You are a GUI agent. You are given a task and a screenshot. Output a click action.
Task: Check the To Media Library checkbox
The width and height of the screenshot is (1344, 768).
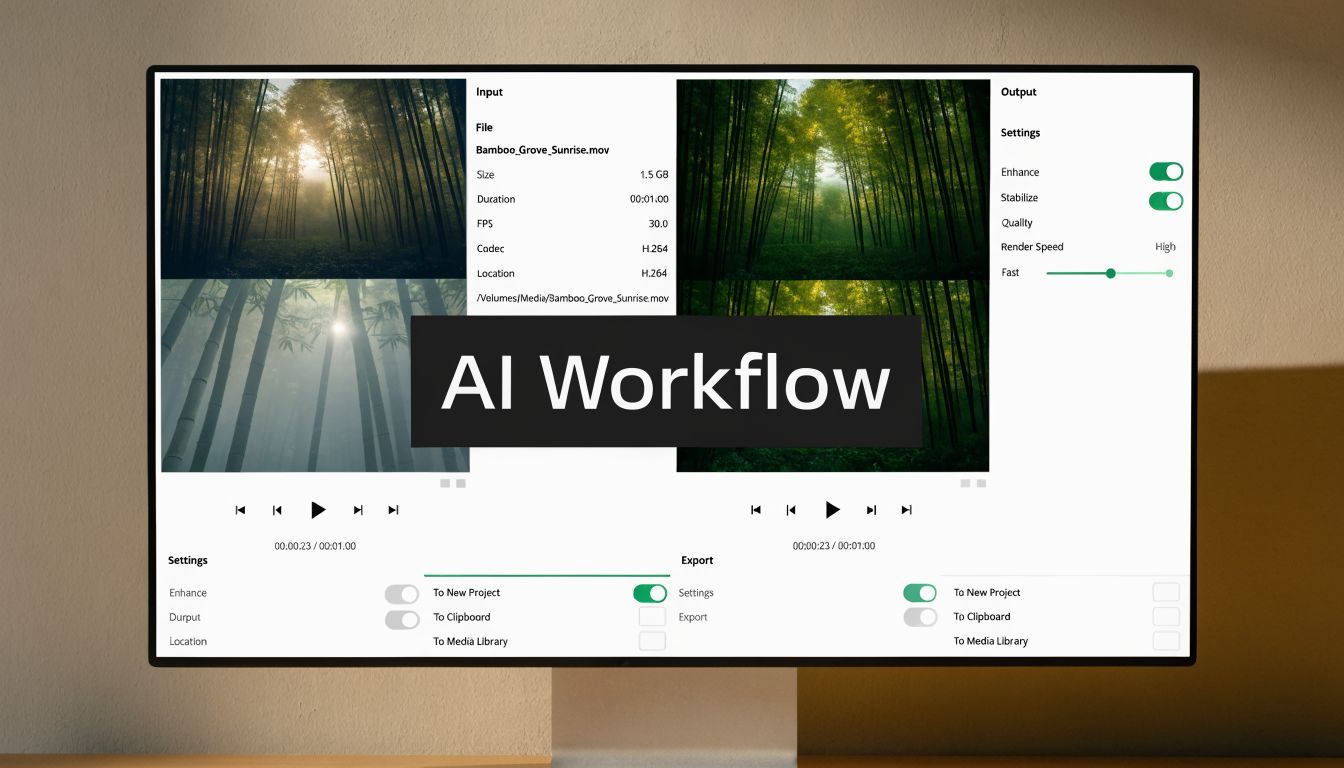coord(652,641)
